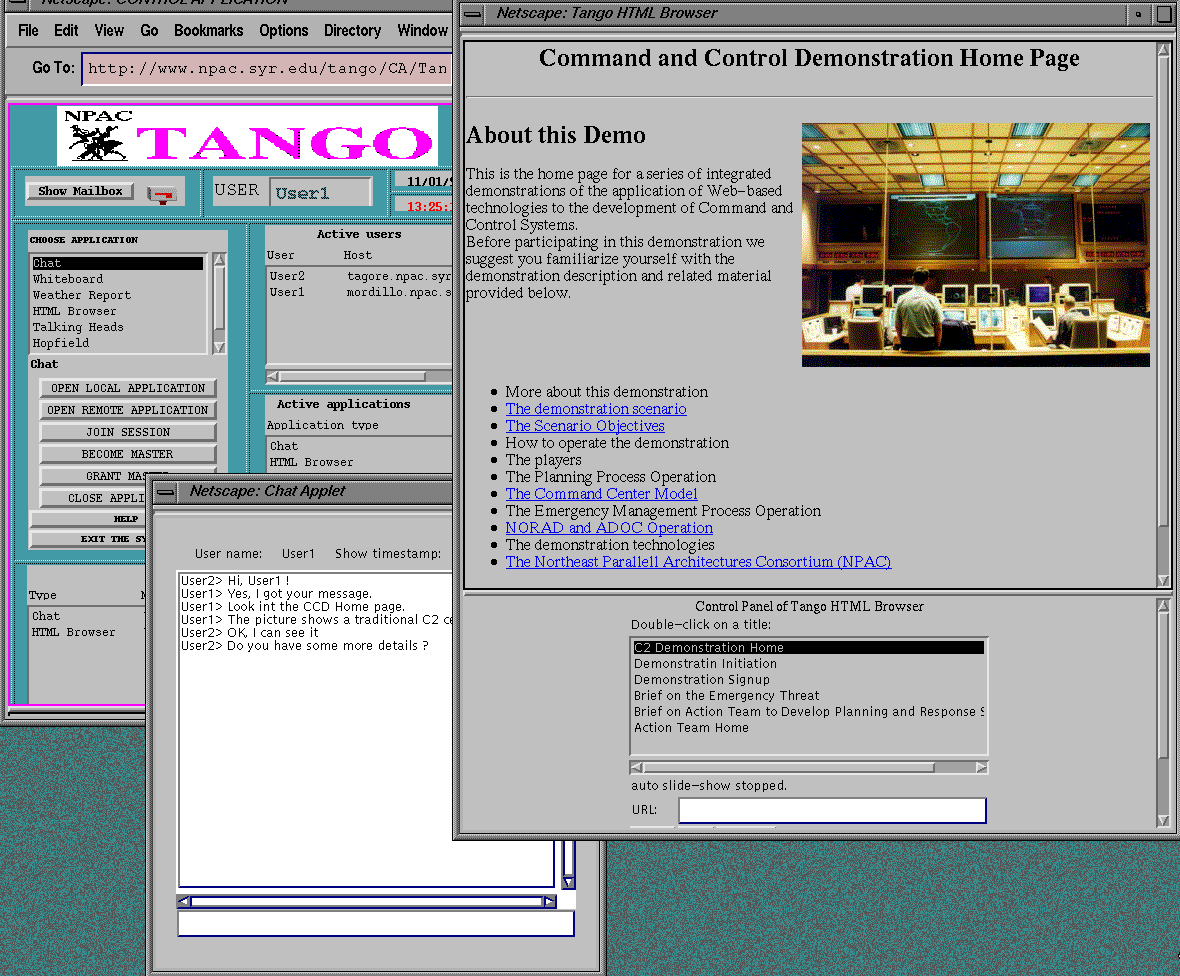Click the chat log horizontal scrollbar thumb
1180x976 pixels.
(x=366, y=901)
